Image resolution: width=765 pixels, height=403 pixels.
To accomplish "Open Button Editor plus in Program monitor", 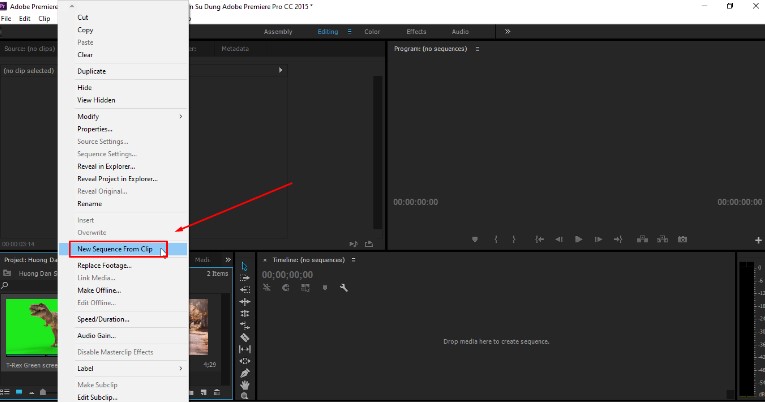I will tap(758, 240).
